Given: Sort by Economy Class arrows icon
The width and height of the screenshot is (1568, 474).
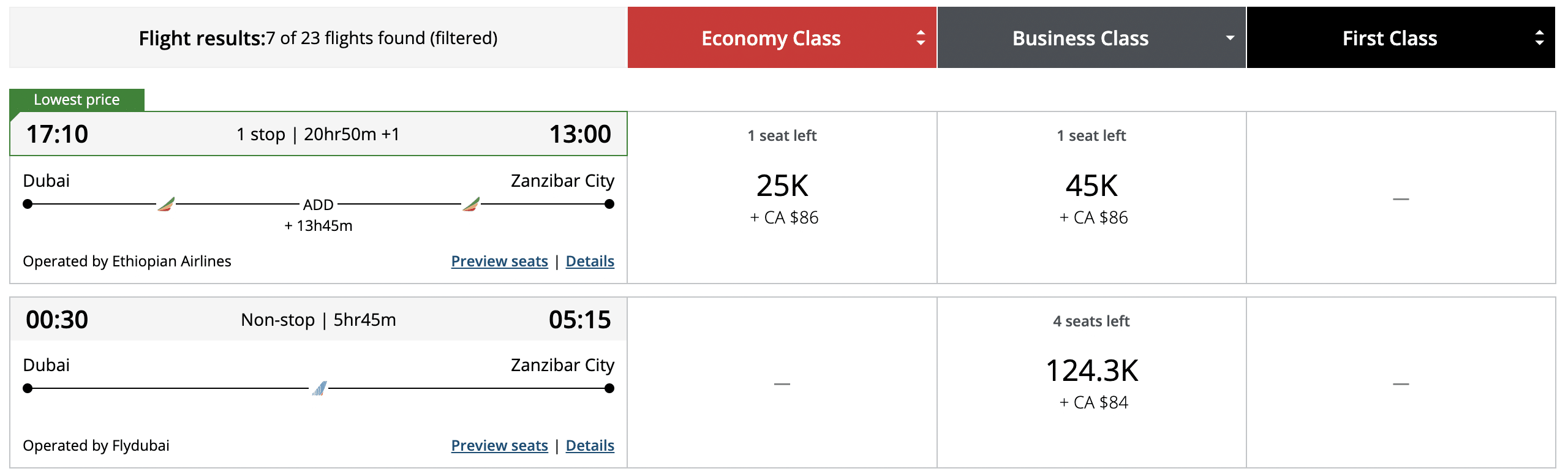Looking at the screenshot, I should coord(920,38).
